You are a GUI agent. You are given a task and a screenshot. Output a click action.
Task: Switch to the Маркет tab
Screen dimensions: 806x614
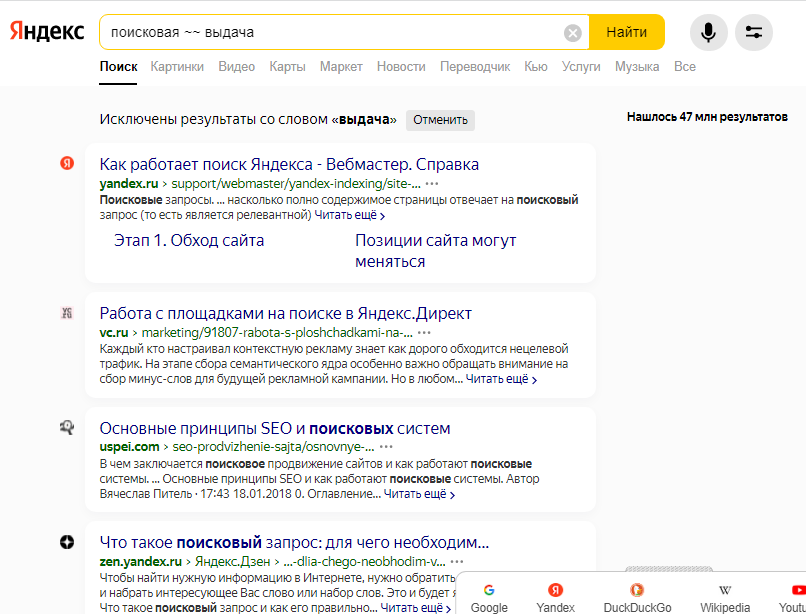pos(341,67)
